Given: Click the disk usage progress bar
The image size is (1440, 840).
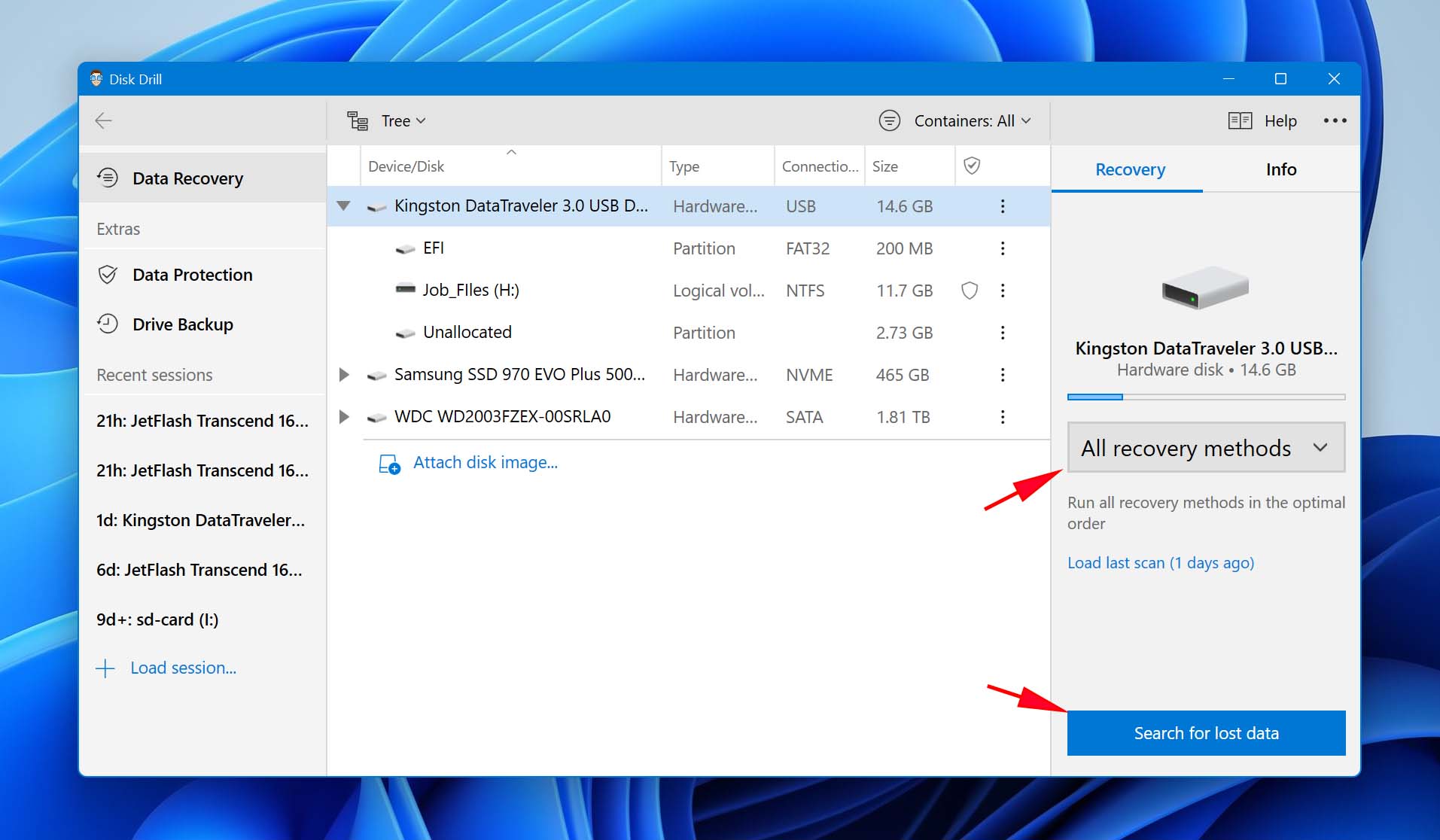Looking at the screenshot, I should coord(1206,397).
